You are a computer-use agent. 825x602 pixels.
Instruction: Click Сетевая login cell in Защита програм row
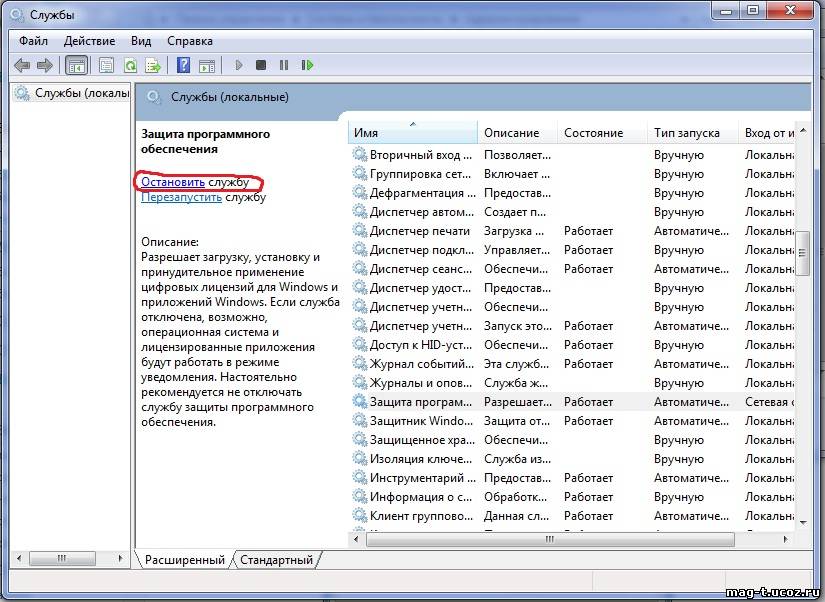769,402
